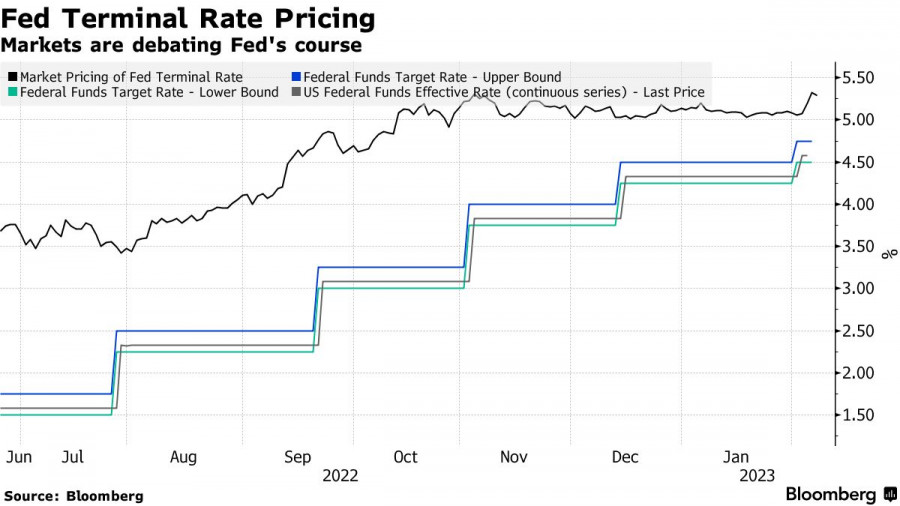
Task: Click the Source: Bloomberg attribution
Action: (74, 496)
